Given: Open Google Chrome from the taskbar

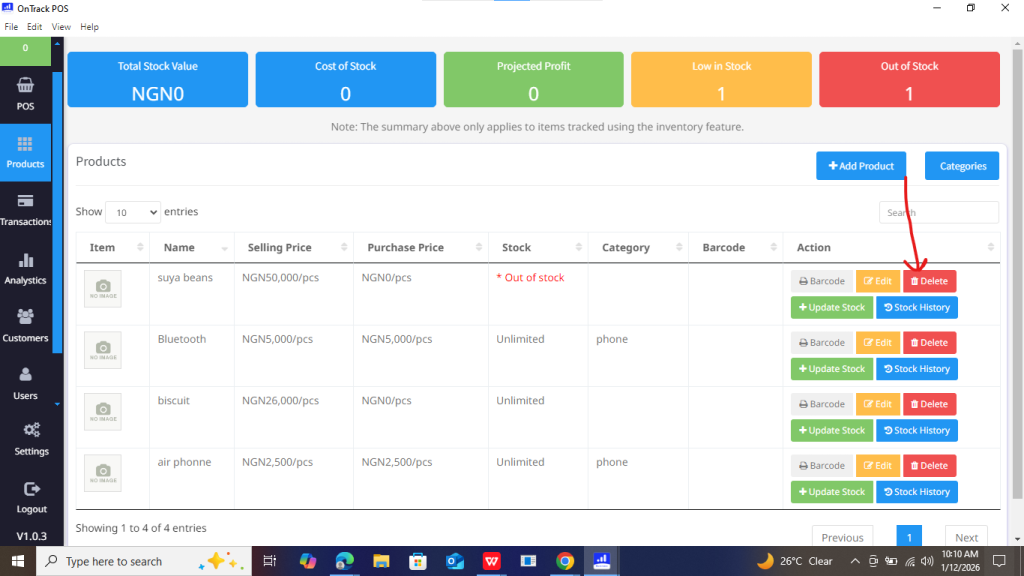Looking at the screenshot, I should pos(565,561).
